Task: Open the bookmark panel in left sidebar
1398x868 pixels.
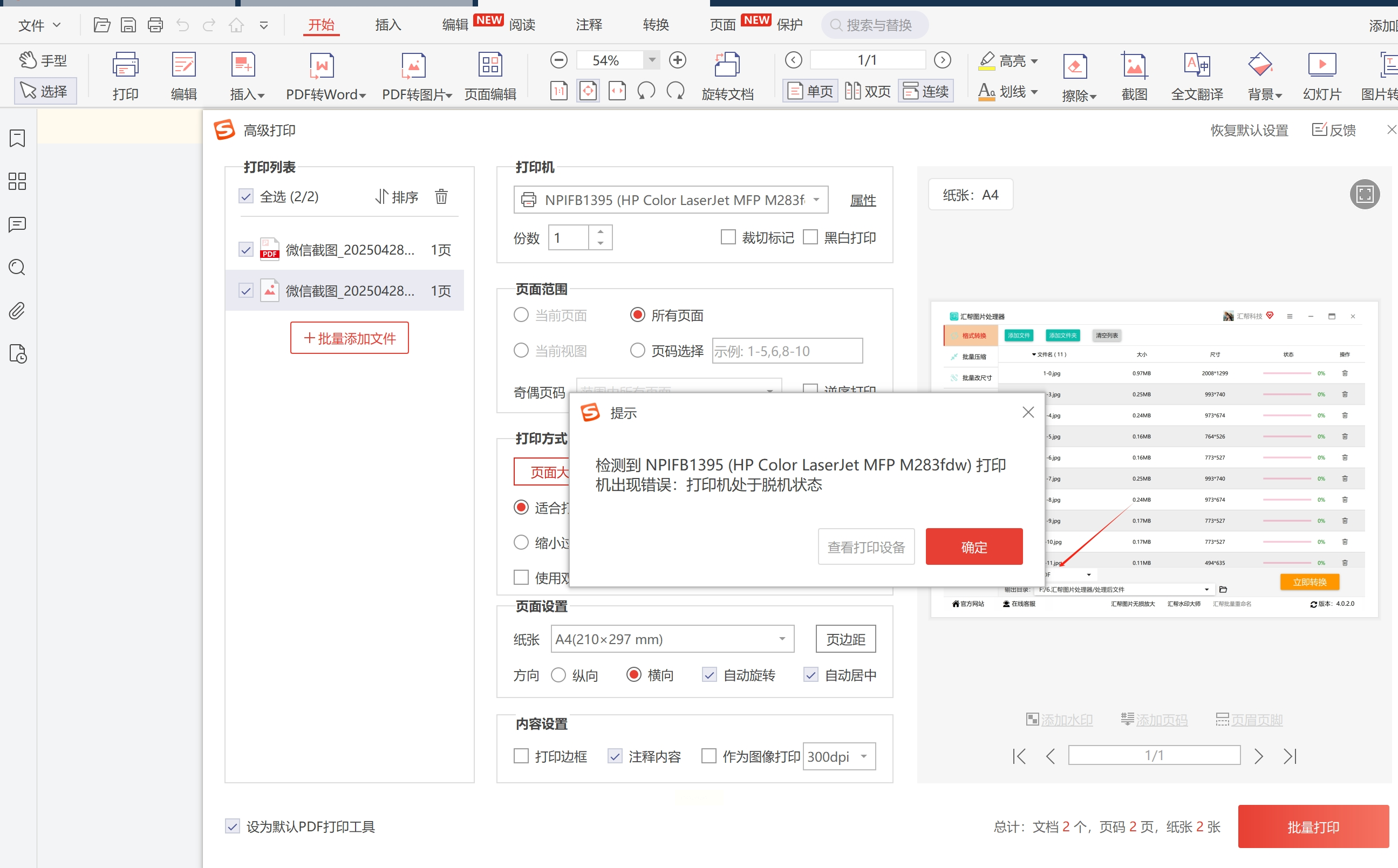Action: pos(17,138)
